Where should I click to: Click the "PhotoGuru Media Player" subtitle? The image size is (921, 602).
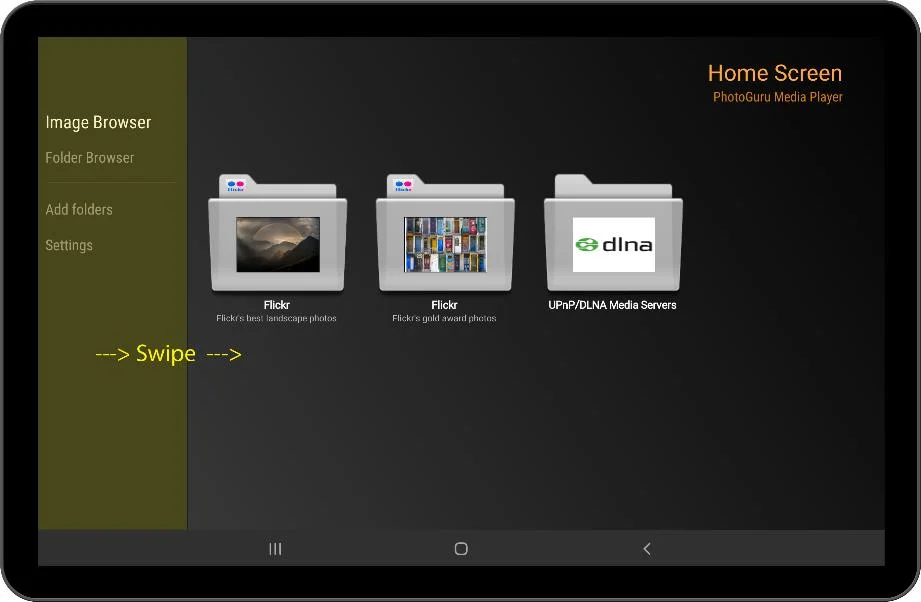tap(778, 97)
